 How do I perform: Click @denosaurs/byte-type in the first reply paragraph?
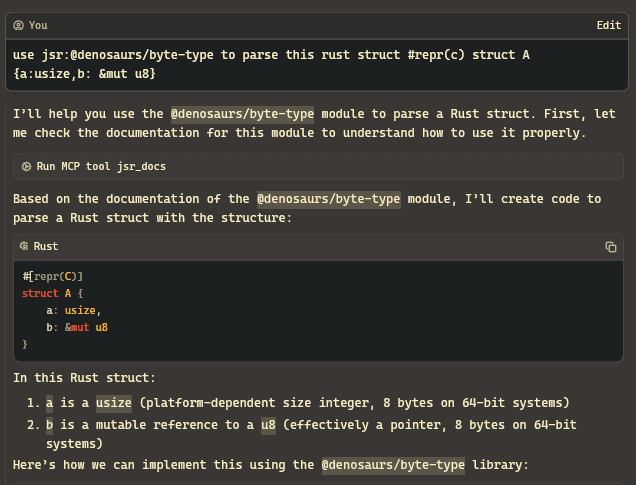point(242,114)
